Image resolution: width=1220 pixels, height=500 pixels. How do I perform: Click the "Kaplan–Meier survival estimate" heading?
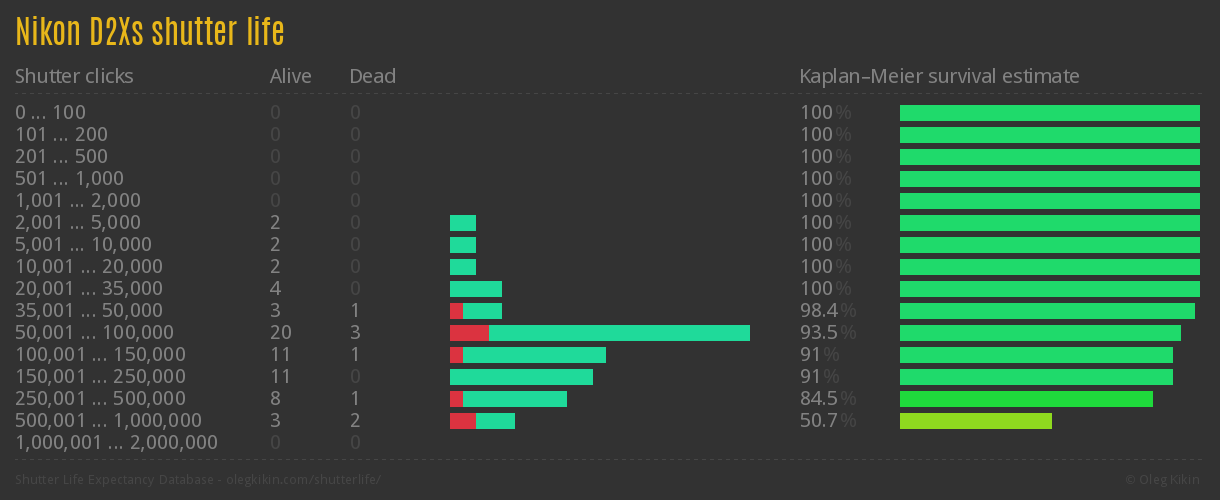[x=939, y=76]
